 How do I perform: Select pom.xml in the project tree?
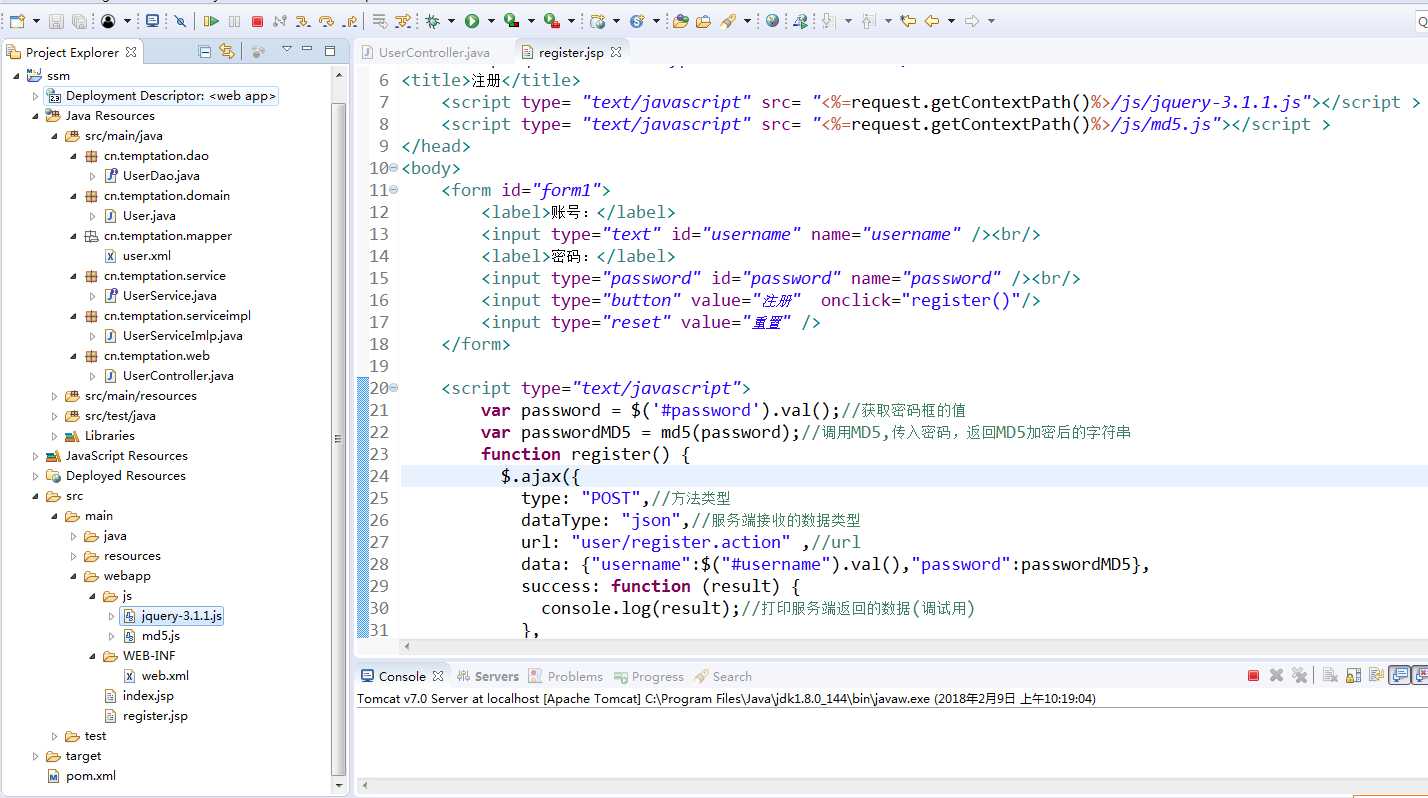coord(90,776)
